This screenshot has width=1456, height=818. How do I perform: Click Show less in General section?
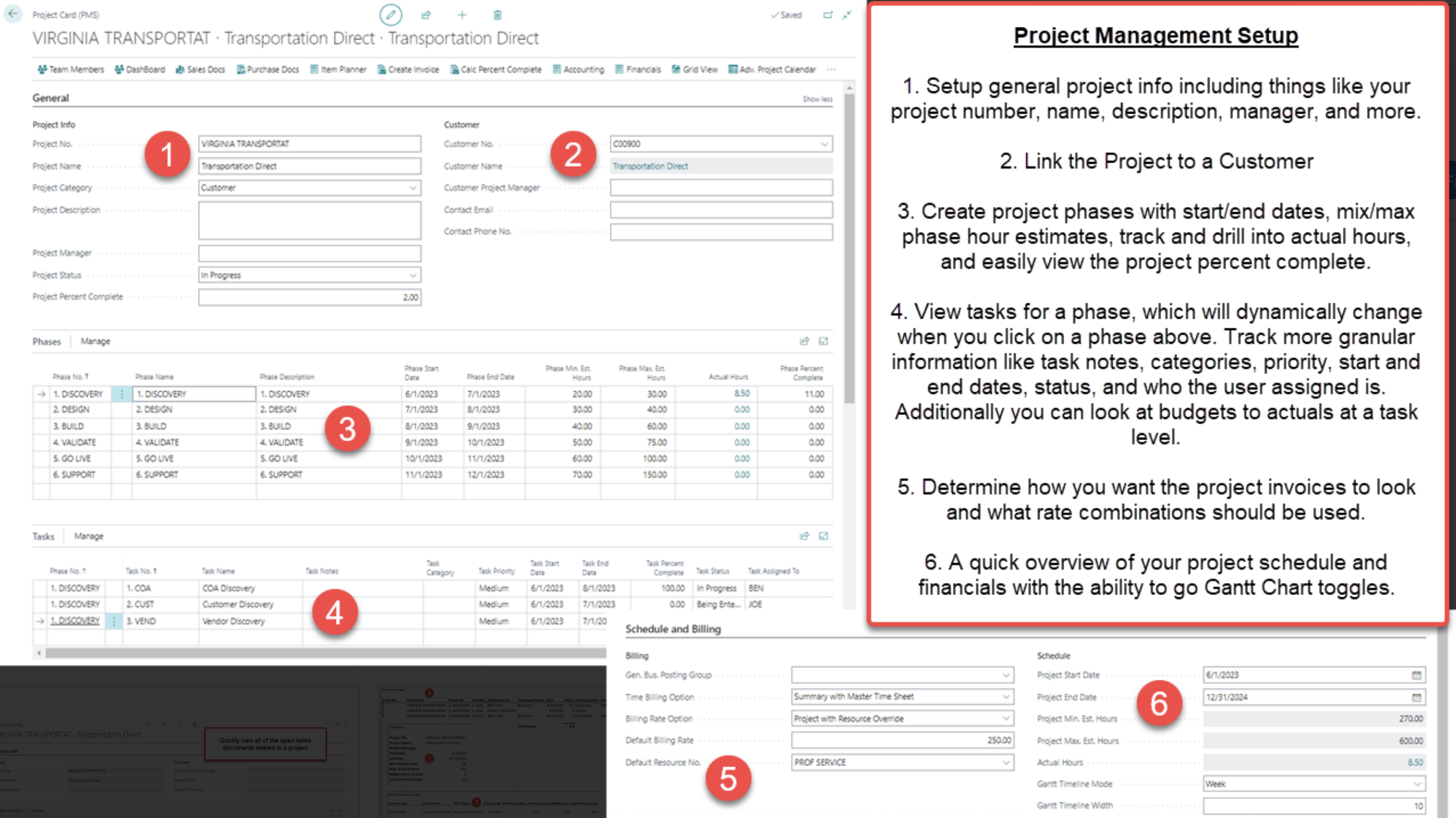coord(817,99)
